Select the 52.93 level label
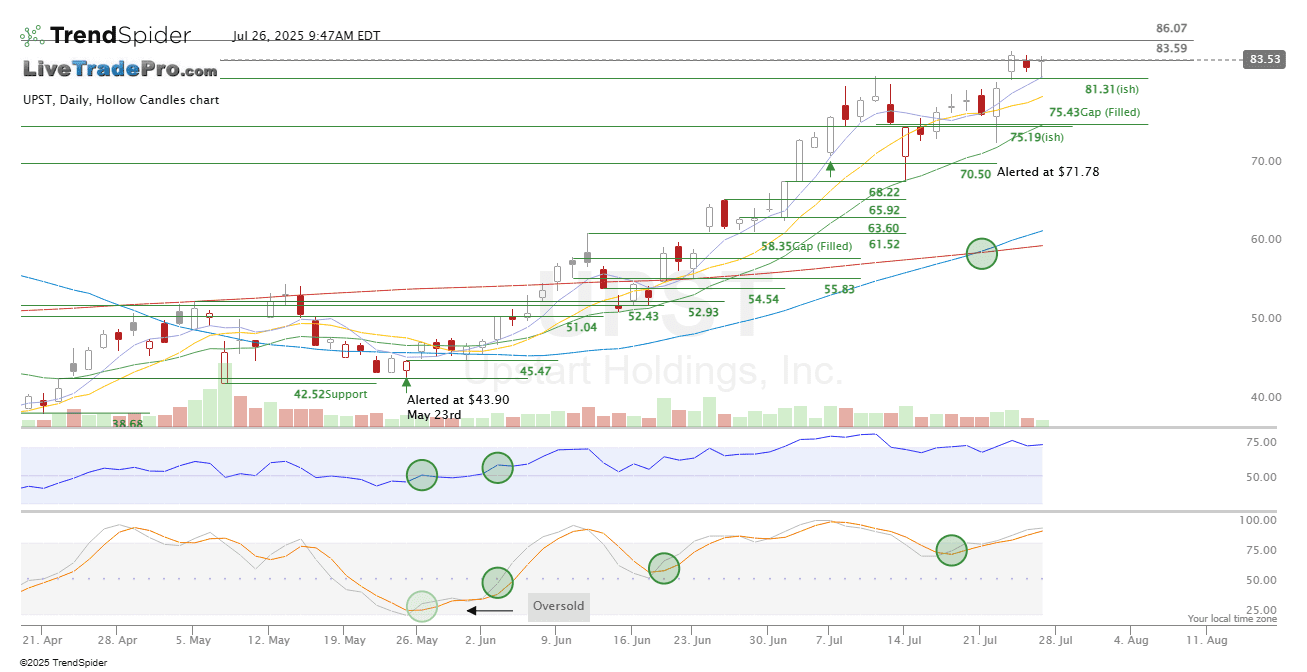This screenshot has height=672, width=1307. click(x=703, y=312)
